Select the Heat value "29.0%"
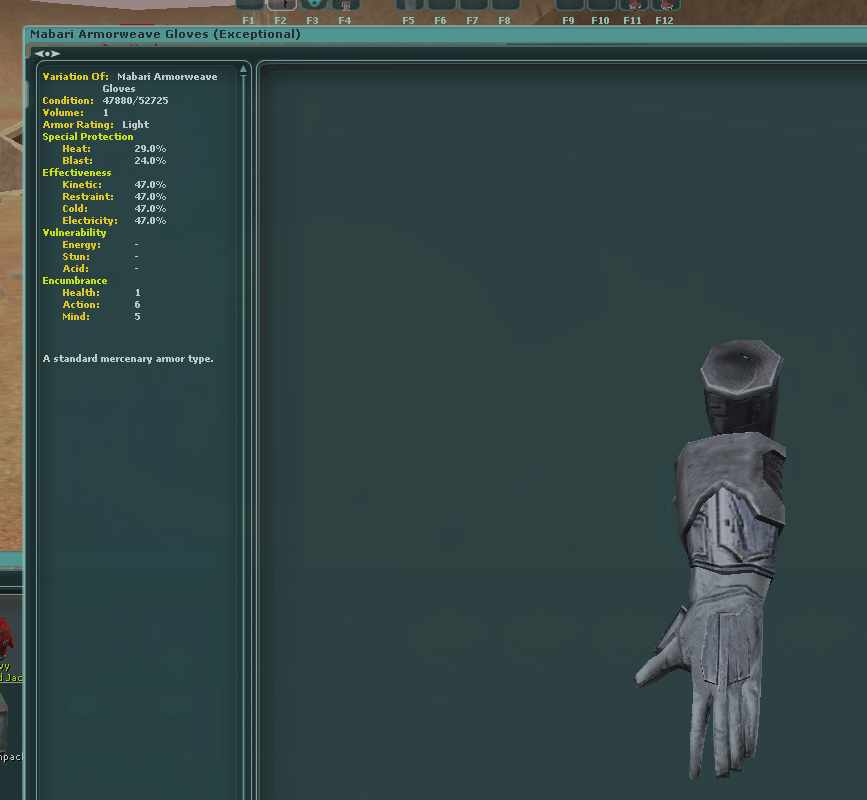Viewport: 867px width, 800px height. coord(150,149)
